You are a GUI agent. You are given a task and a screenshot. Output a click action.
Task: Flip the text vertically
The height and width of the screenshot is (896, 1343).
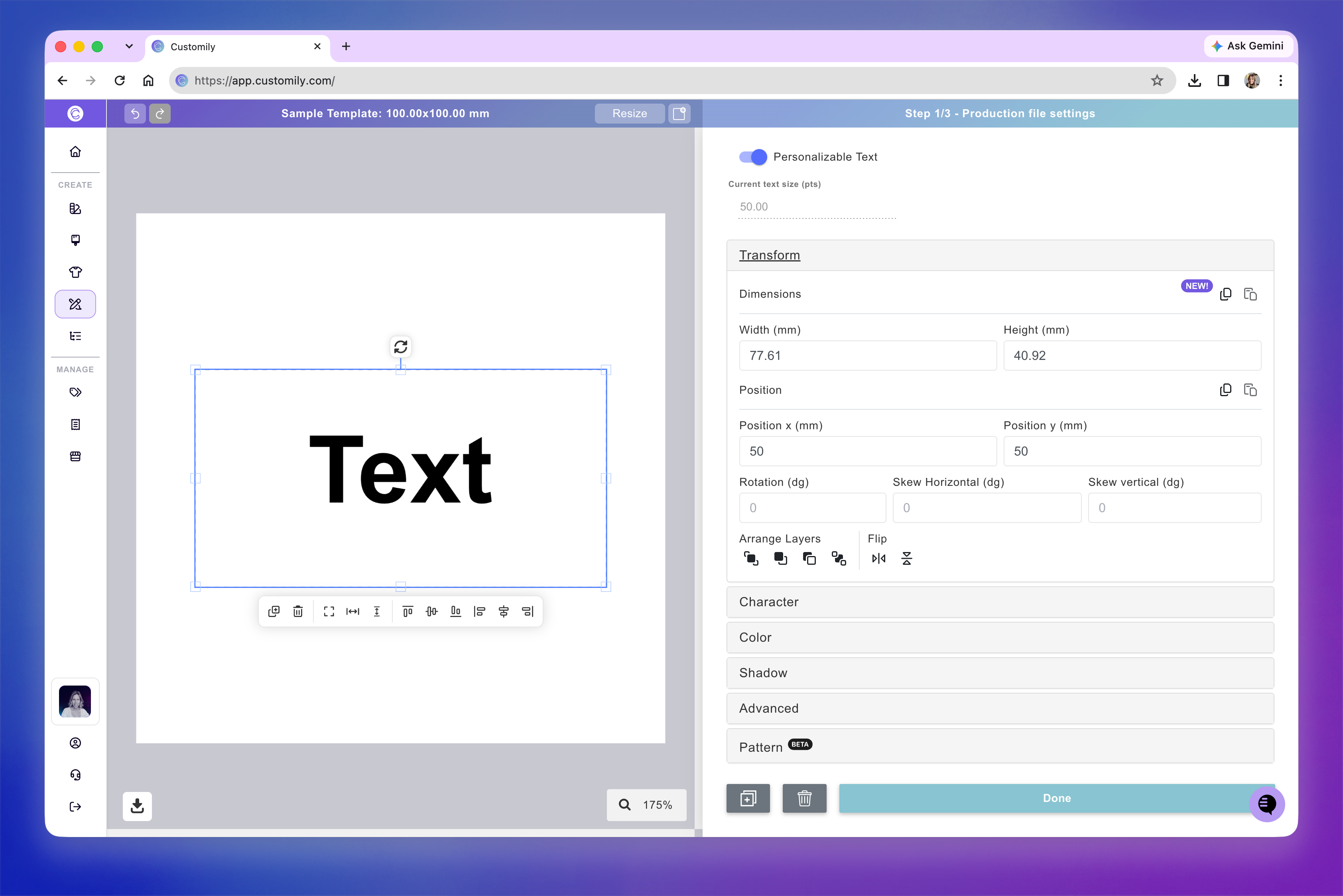click(x=907, y=558)
